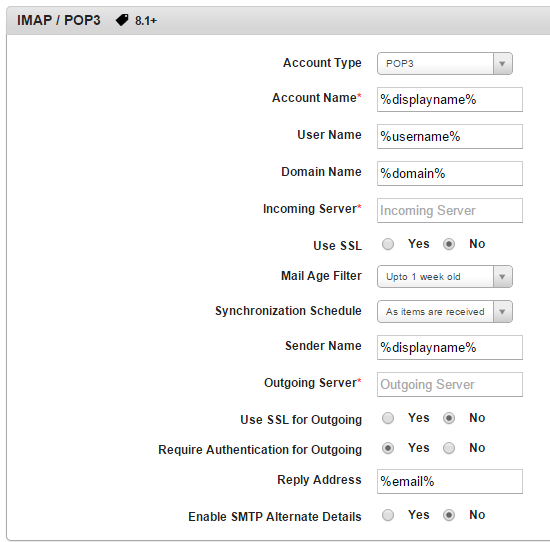
Task: Click the IMAP / POP3 panel header
Action: click(x=278, y=20)
